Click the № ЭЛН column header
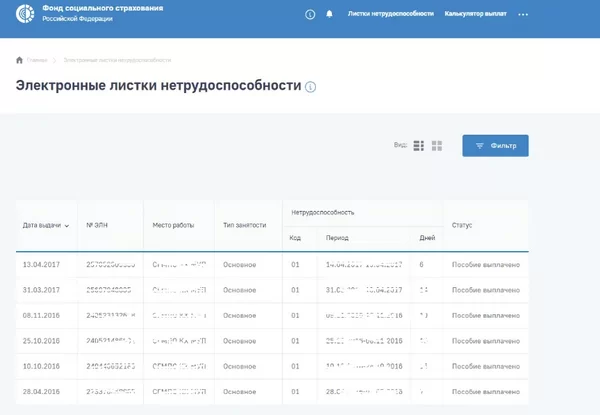Image resolution: width=600 pixels, height=415 pixels. pos(98,225)
